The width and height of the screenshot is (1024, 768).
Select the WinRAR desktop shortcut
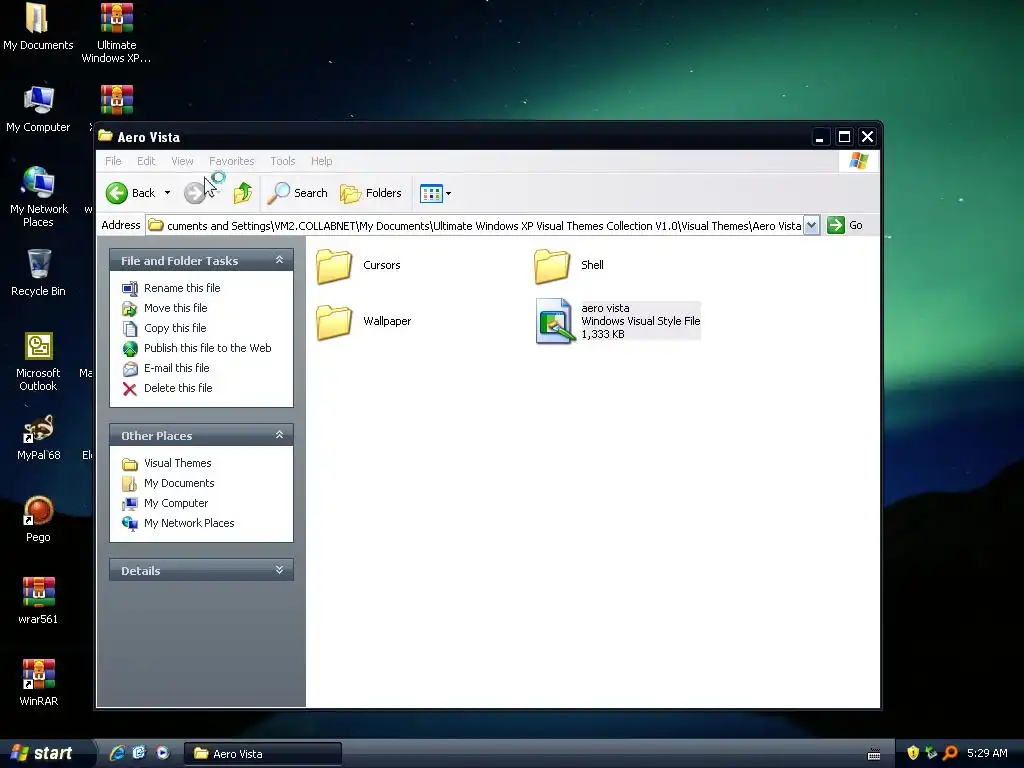39,682
